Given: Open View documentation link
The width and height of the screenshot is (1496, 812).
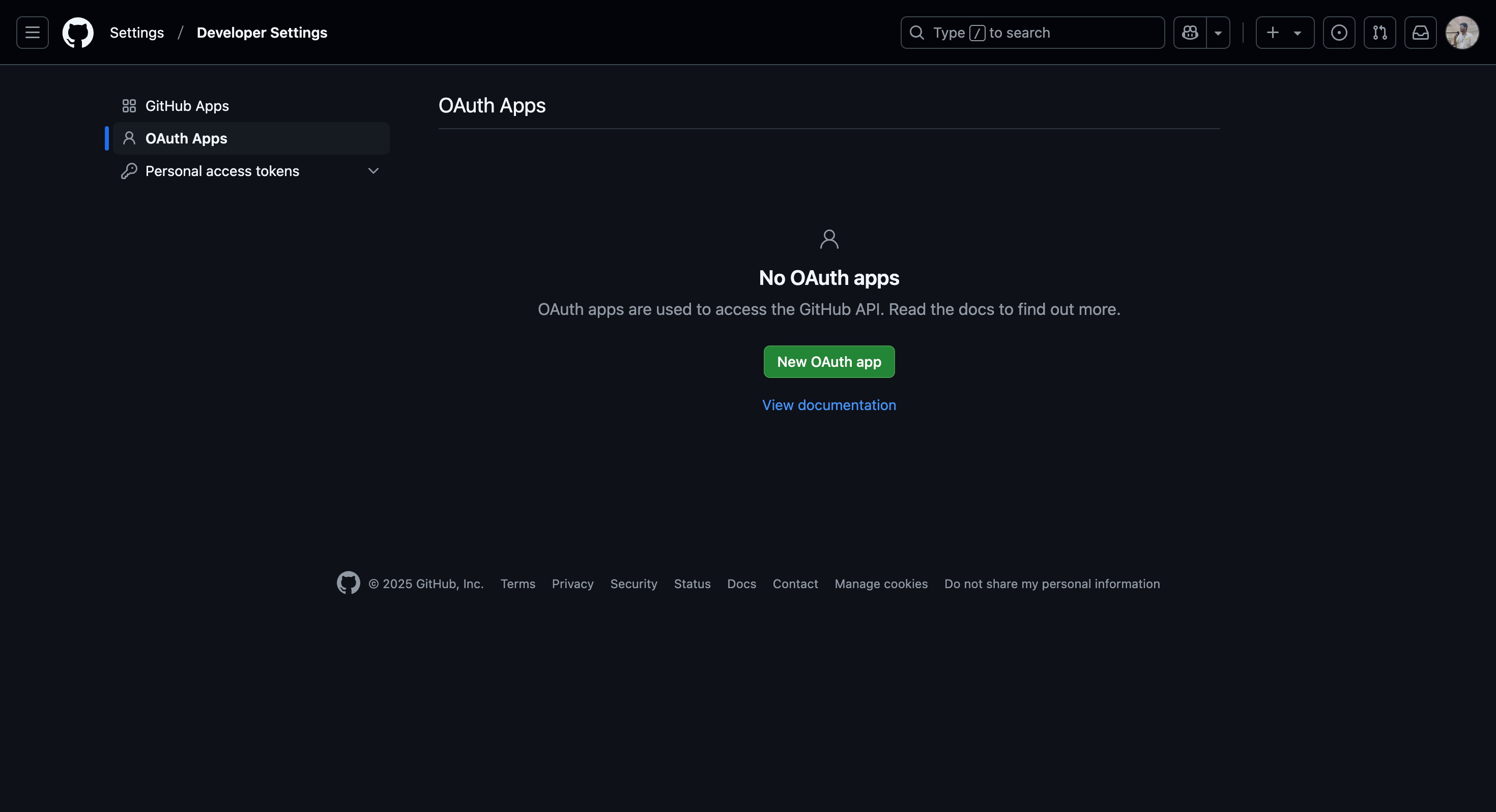Looking at the screenshot, I should coord(829,405).
